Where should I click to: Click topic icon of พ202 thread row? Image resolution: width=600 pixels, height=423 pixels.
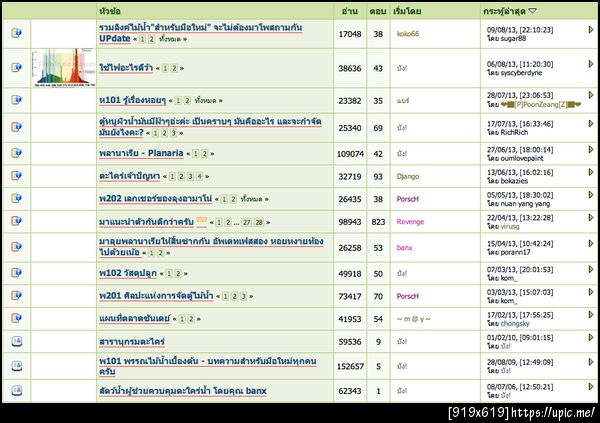[16, 198]
